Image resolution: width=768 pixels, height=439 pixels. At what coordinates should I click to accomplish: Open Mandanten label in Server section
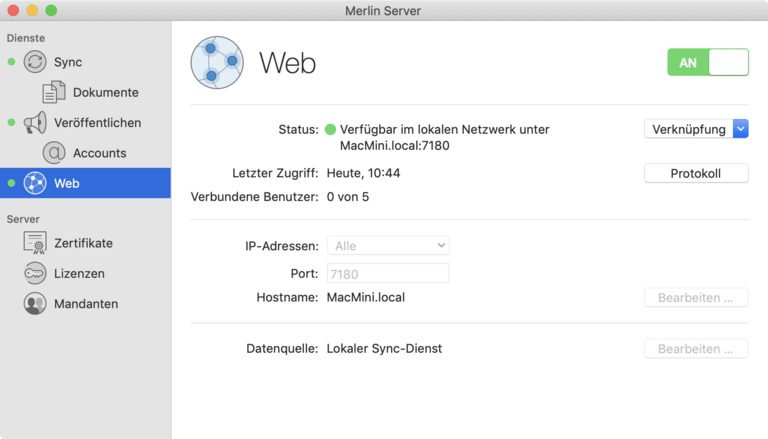pos(86,304)
